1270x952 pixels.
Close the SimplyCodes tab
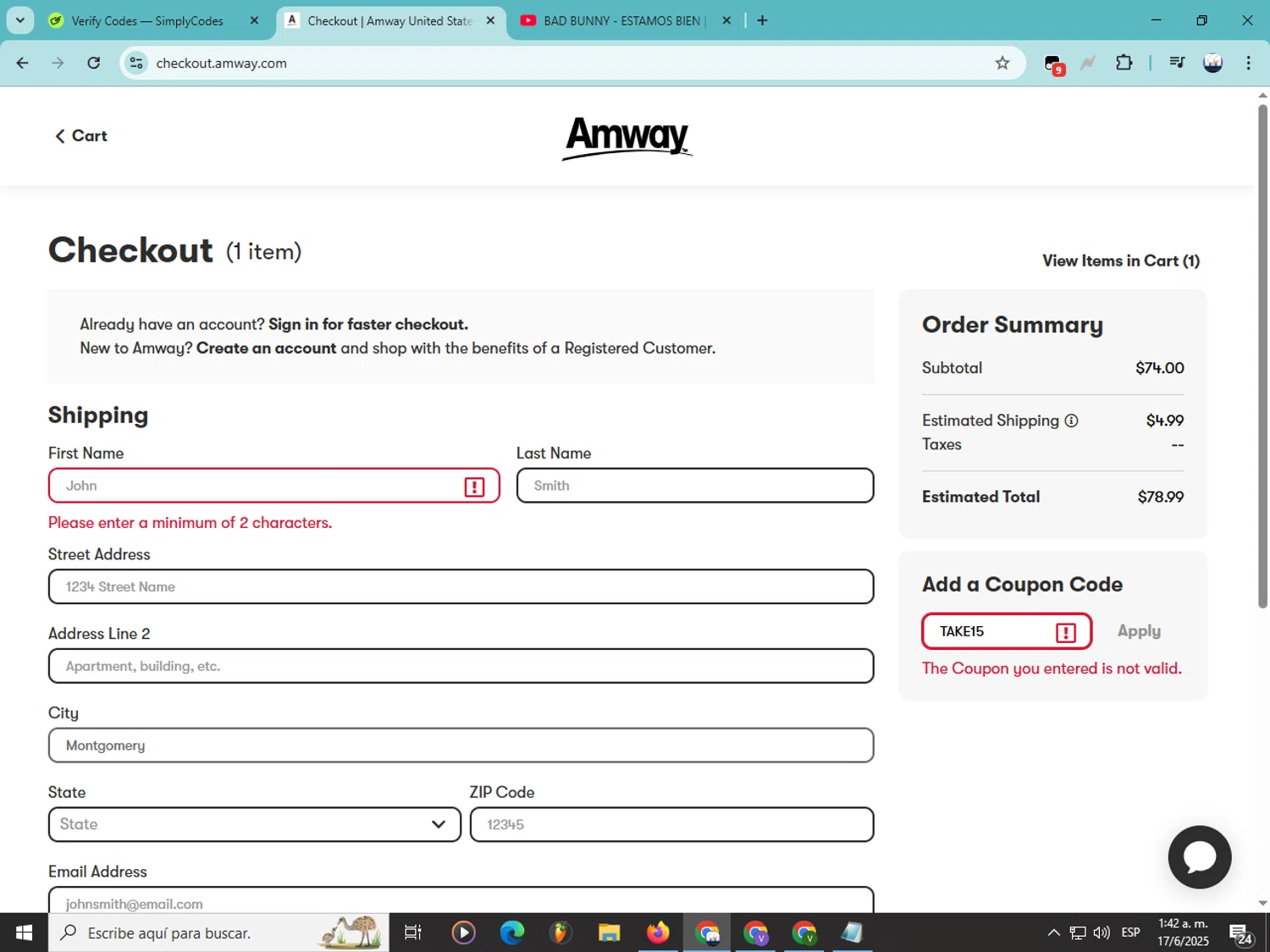point(254,21)
